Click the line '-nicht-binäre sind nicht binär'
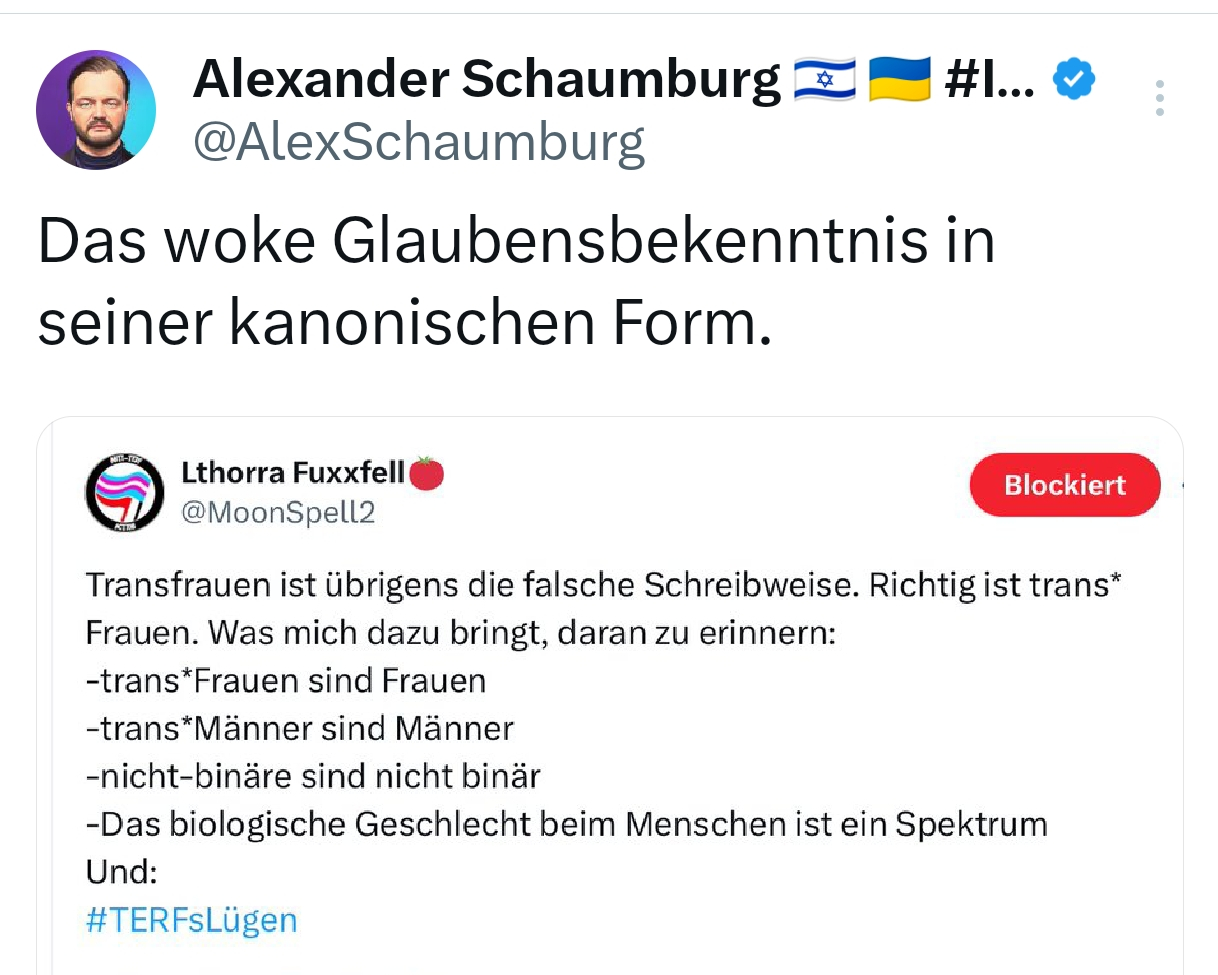The width and height of the screenshot is (1218, 975). click(314, 776)
